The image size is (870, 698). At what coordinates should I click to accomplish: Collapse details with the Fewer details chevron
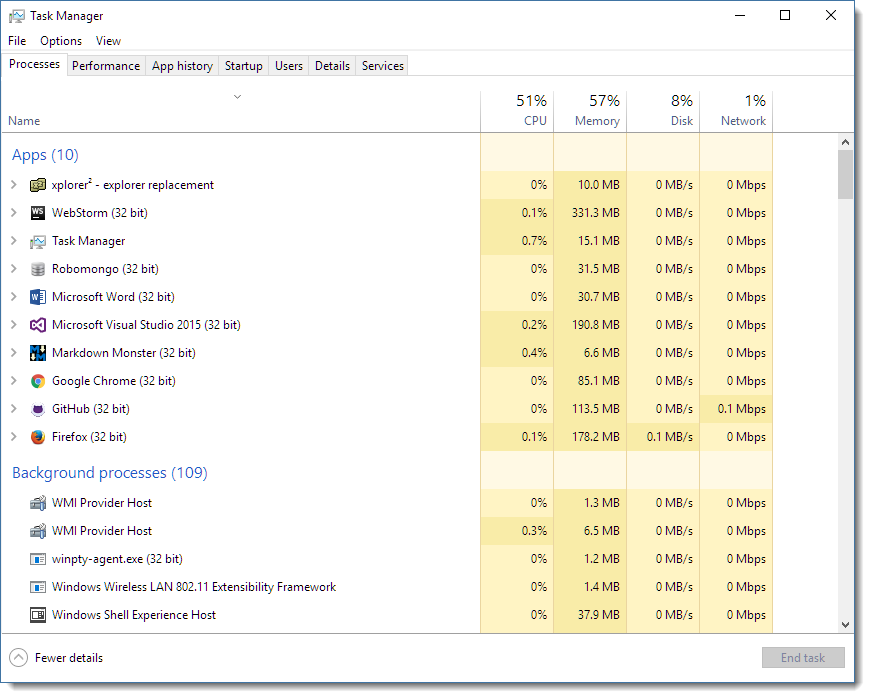click(x=18, y=657)
